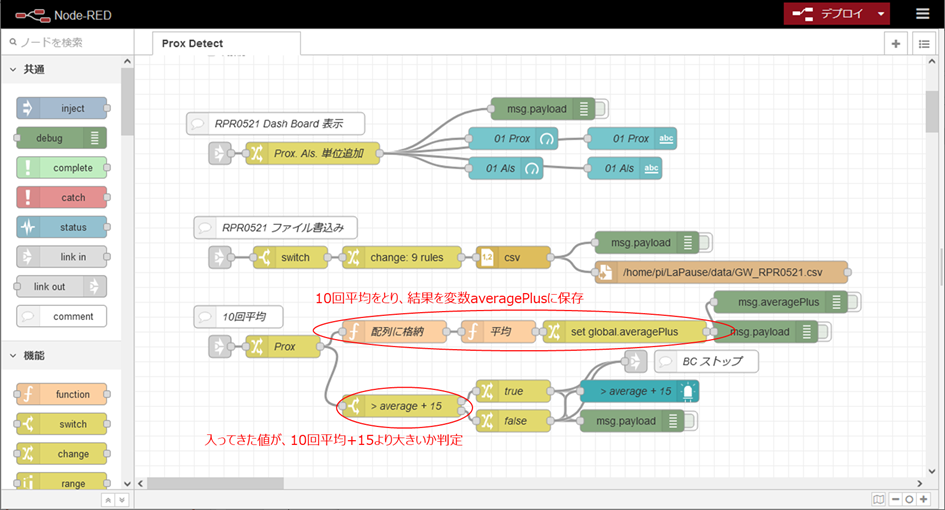Select the inject node in palette
The image size is (945, 510).
(x=62, y=108)
